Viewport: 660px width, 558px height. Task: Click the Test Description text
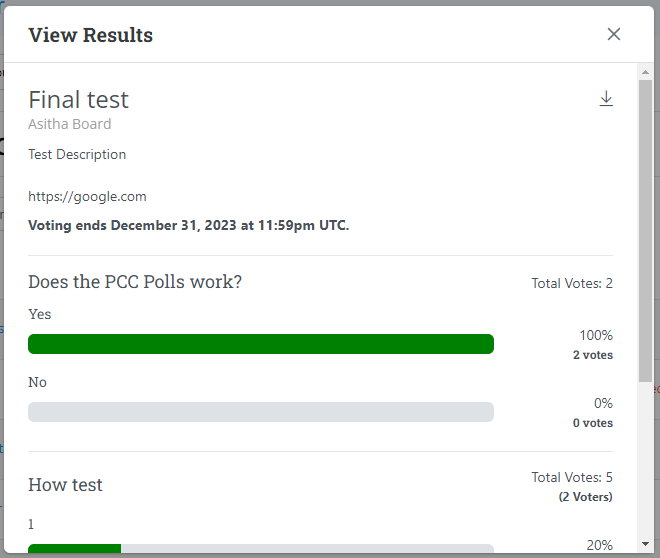(77, 155)
